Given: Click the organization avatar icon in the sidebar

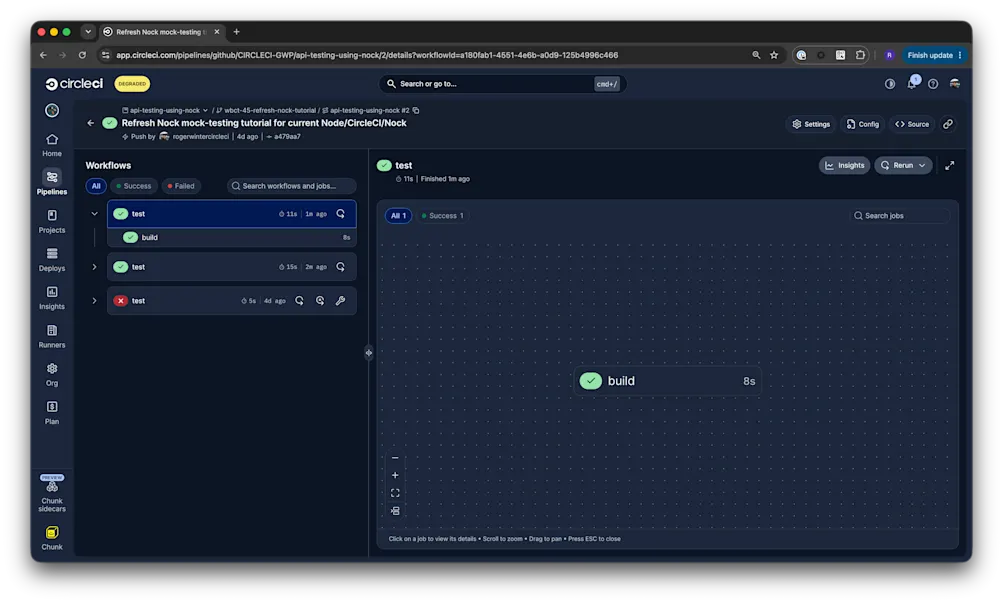Looking at the screenshot, I should point(52,110).
